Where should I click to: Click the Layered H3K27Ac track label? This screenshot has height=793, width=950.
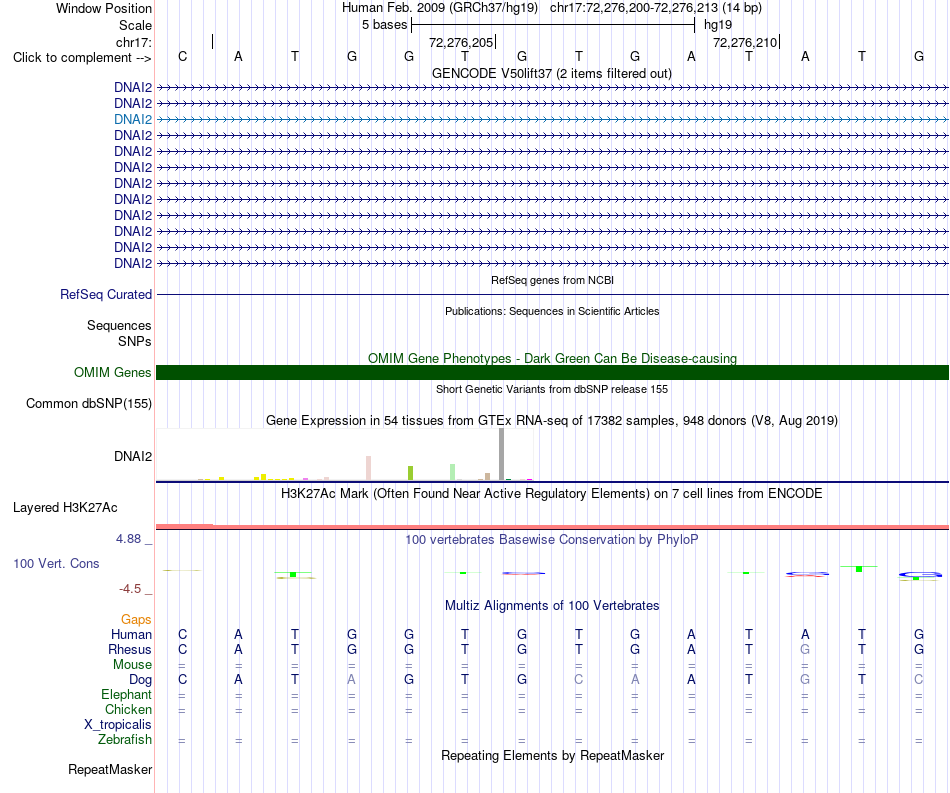click(65, 508)
